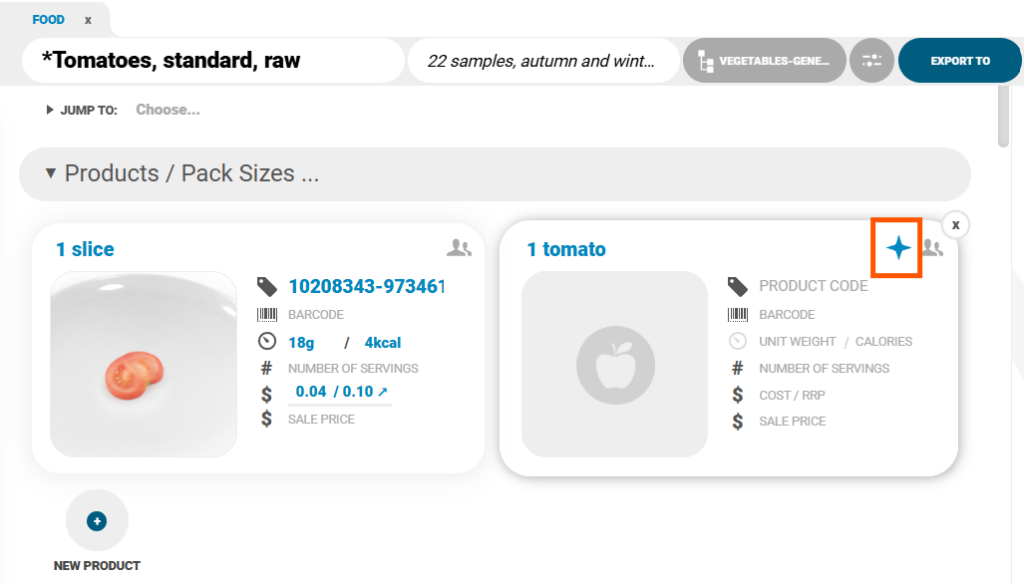
Task: Click the product code tag icon on tomato card
Action: tap(738, 287)
